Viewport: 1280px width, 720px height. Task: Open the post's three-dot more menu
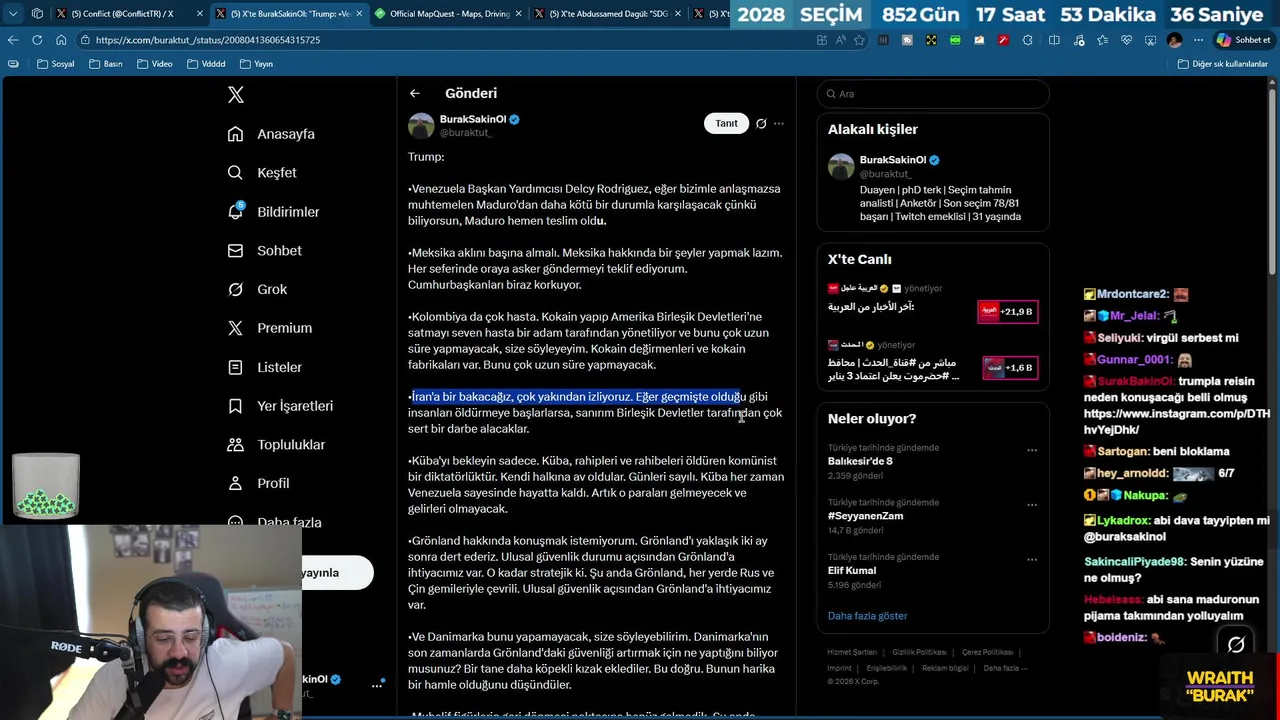(779, 124)
